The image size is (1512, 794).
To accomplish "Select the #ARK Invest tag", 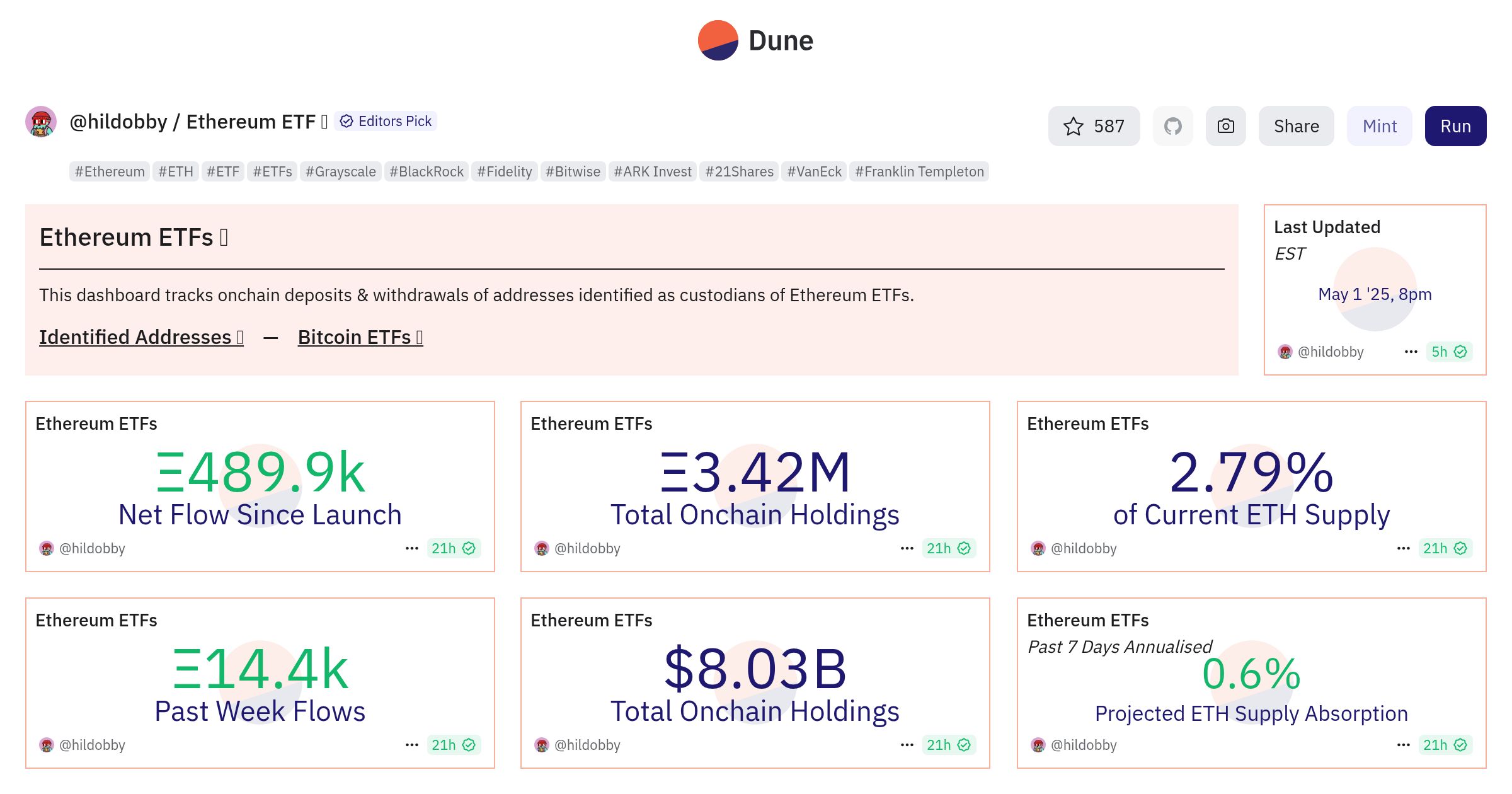I will click(x=653, y=171).
